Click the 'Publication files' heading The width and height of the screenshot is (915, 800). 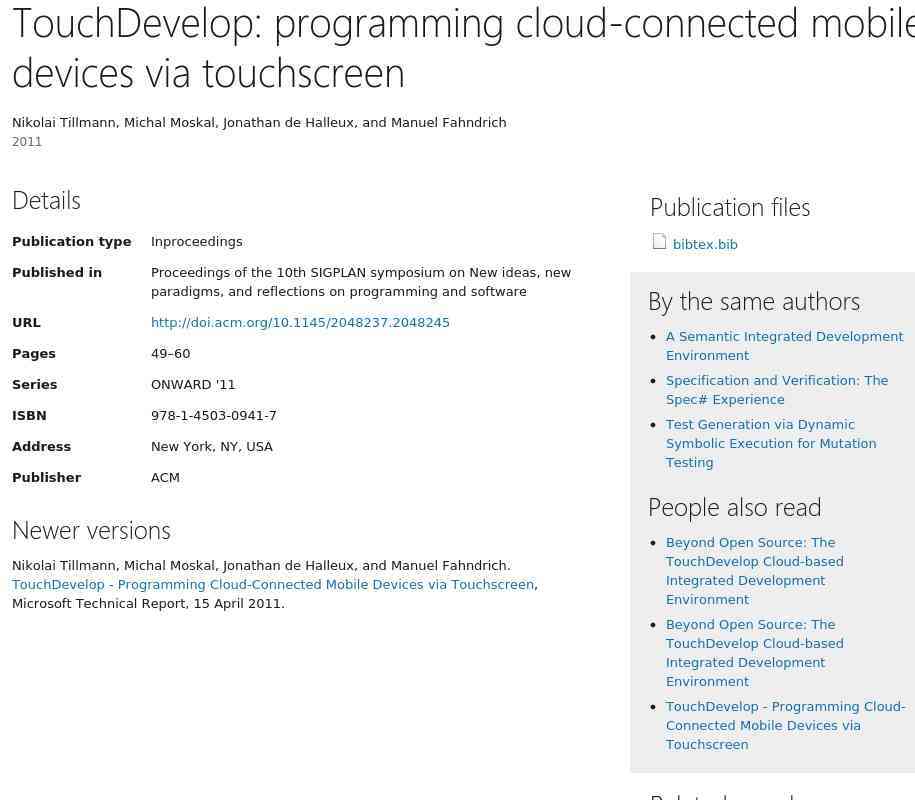[730, 208]
